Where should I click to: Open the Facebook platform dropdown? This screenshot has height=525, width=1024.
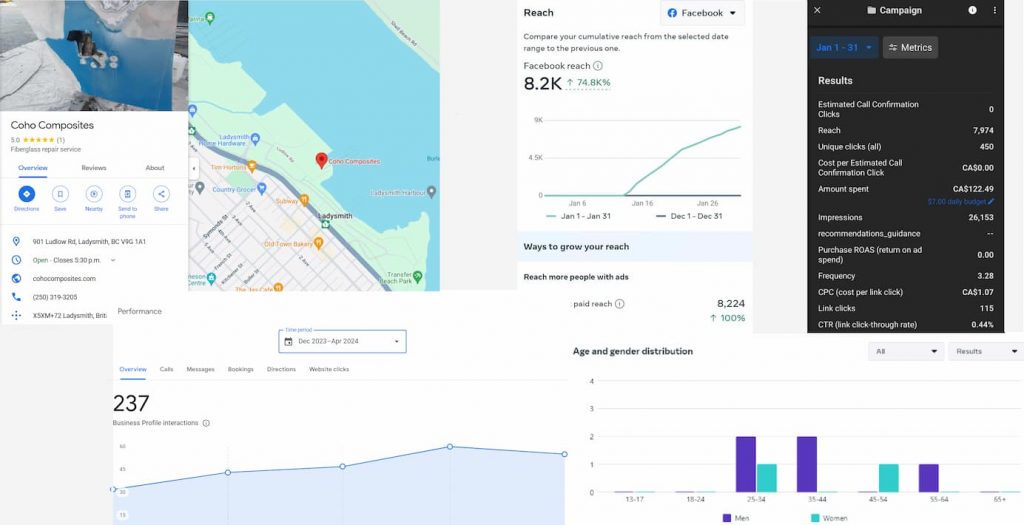(702, 13)
